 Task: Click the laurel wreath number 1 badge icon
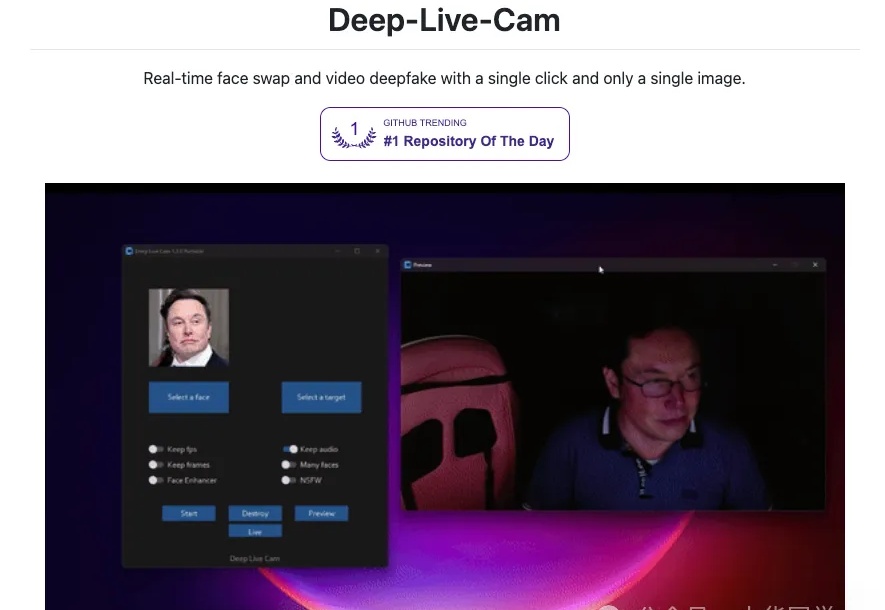point(353,133)
